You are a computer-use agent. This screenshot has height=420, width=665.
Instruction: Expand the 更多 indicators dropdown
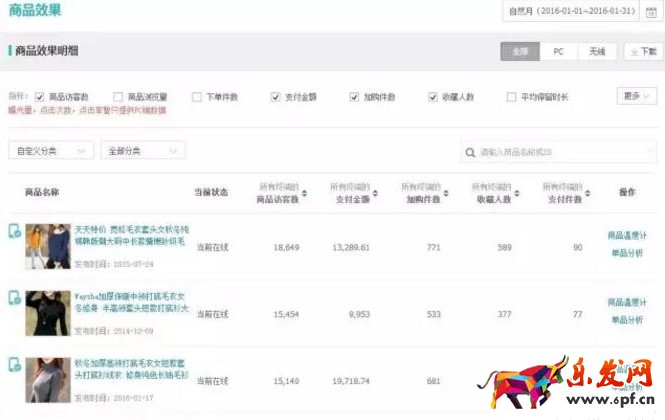(x=635, y=96)
